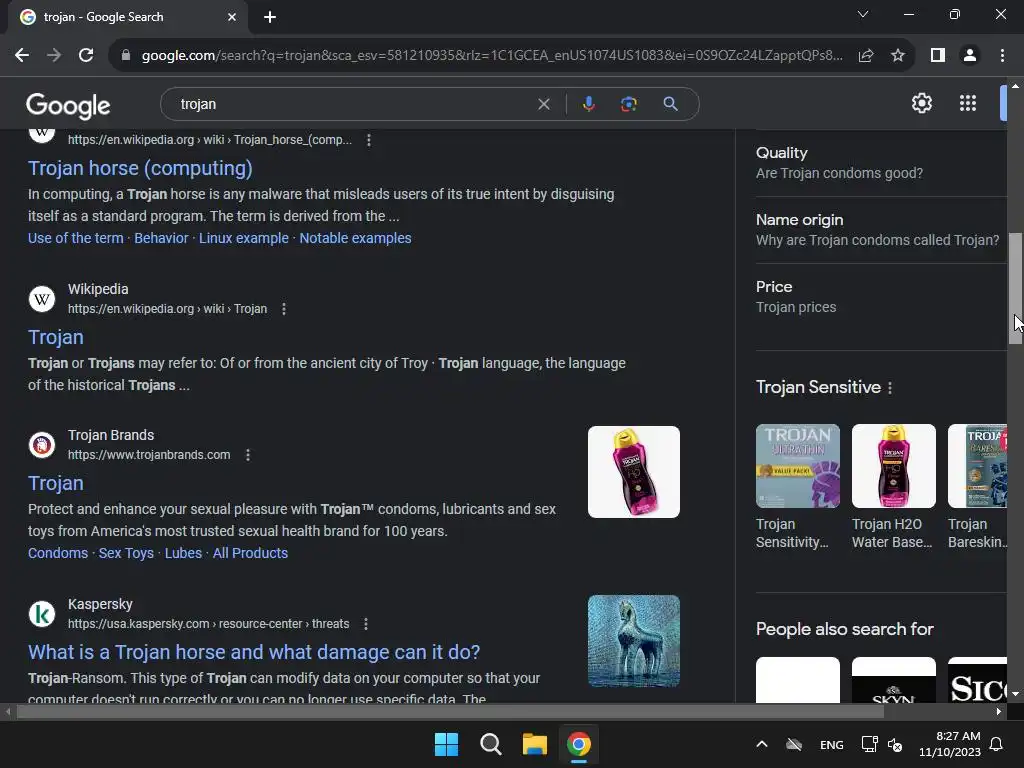Open the Chrome profile menu

970,56
